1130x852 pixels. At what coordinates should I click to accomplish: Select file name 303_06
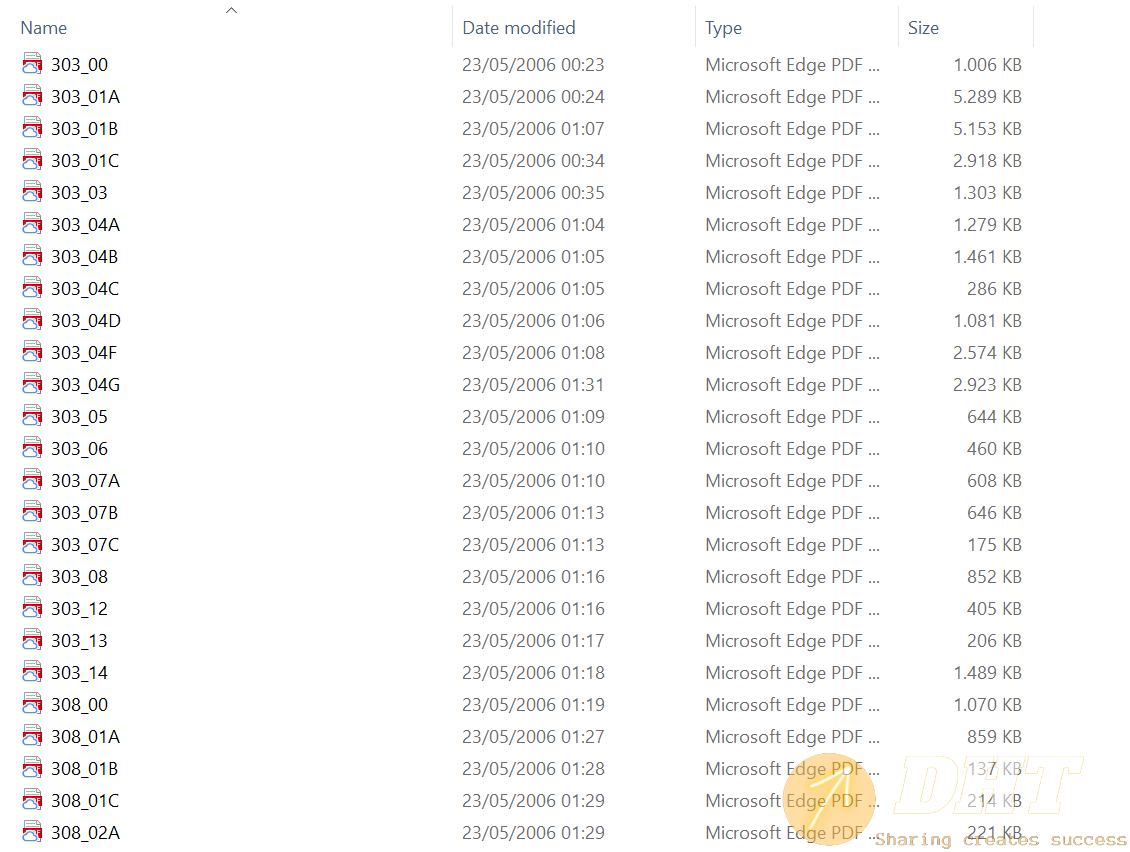(79, 449)
